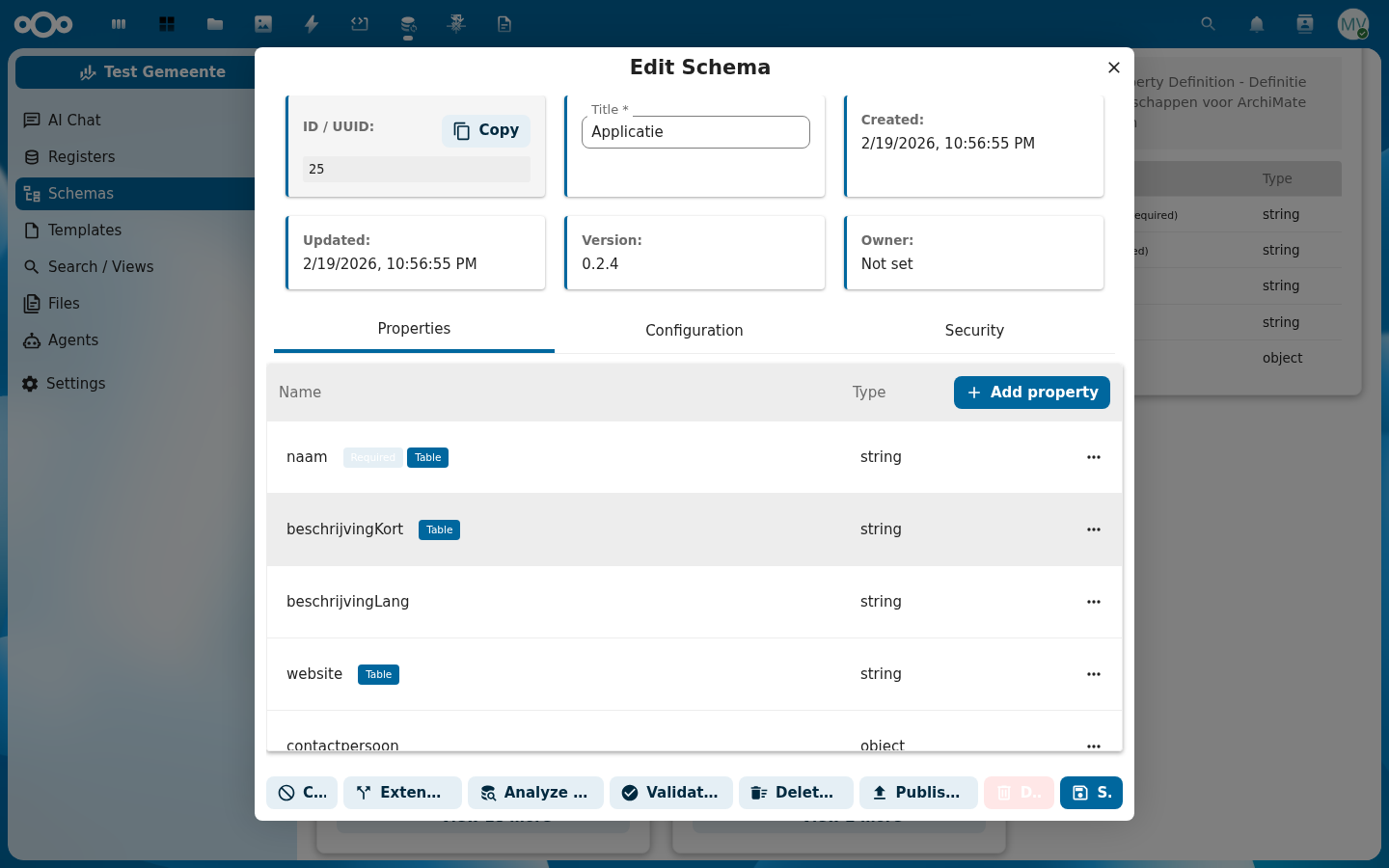Image resolution: width=1389 pixels, height=868 pixels.
Task: Click the Add property button
Action: tap(1031, 393)
